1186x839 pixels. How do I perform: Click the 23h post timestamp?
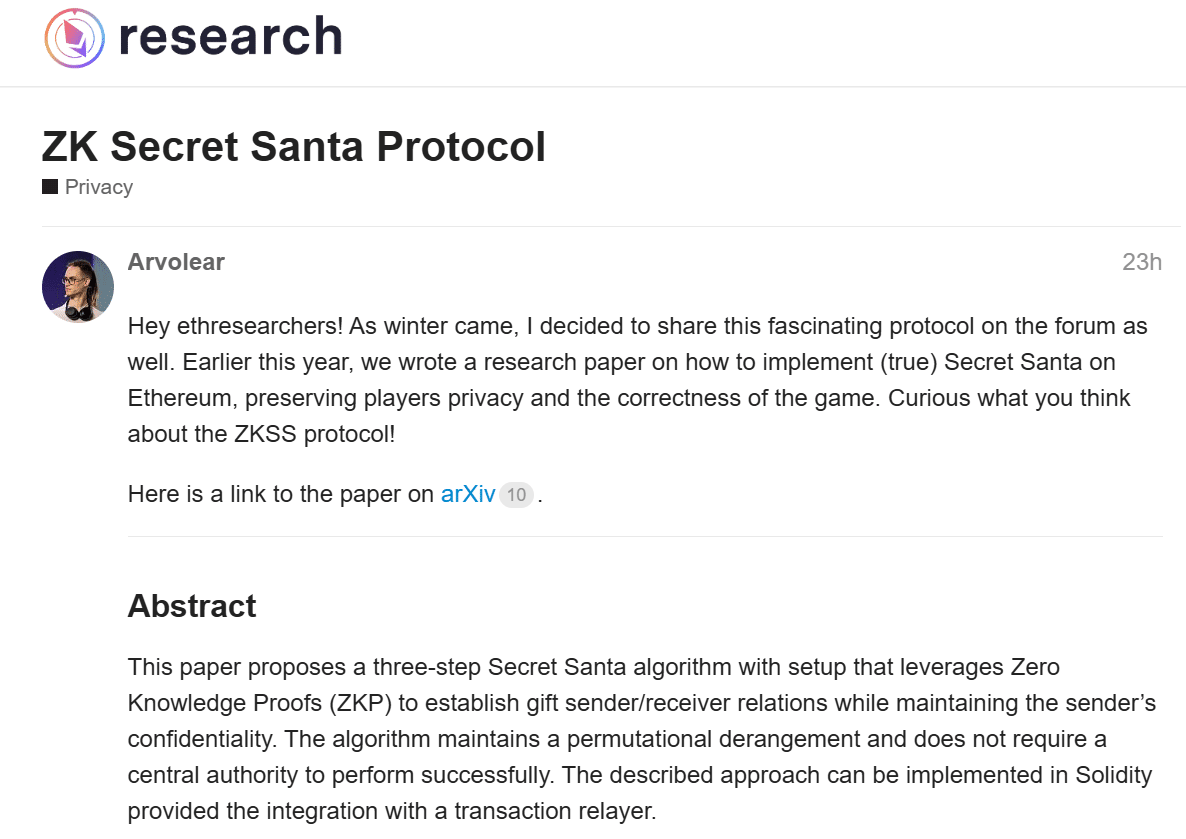[x=1141, y=262]
